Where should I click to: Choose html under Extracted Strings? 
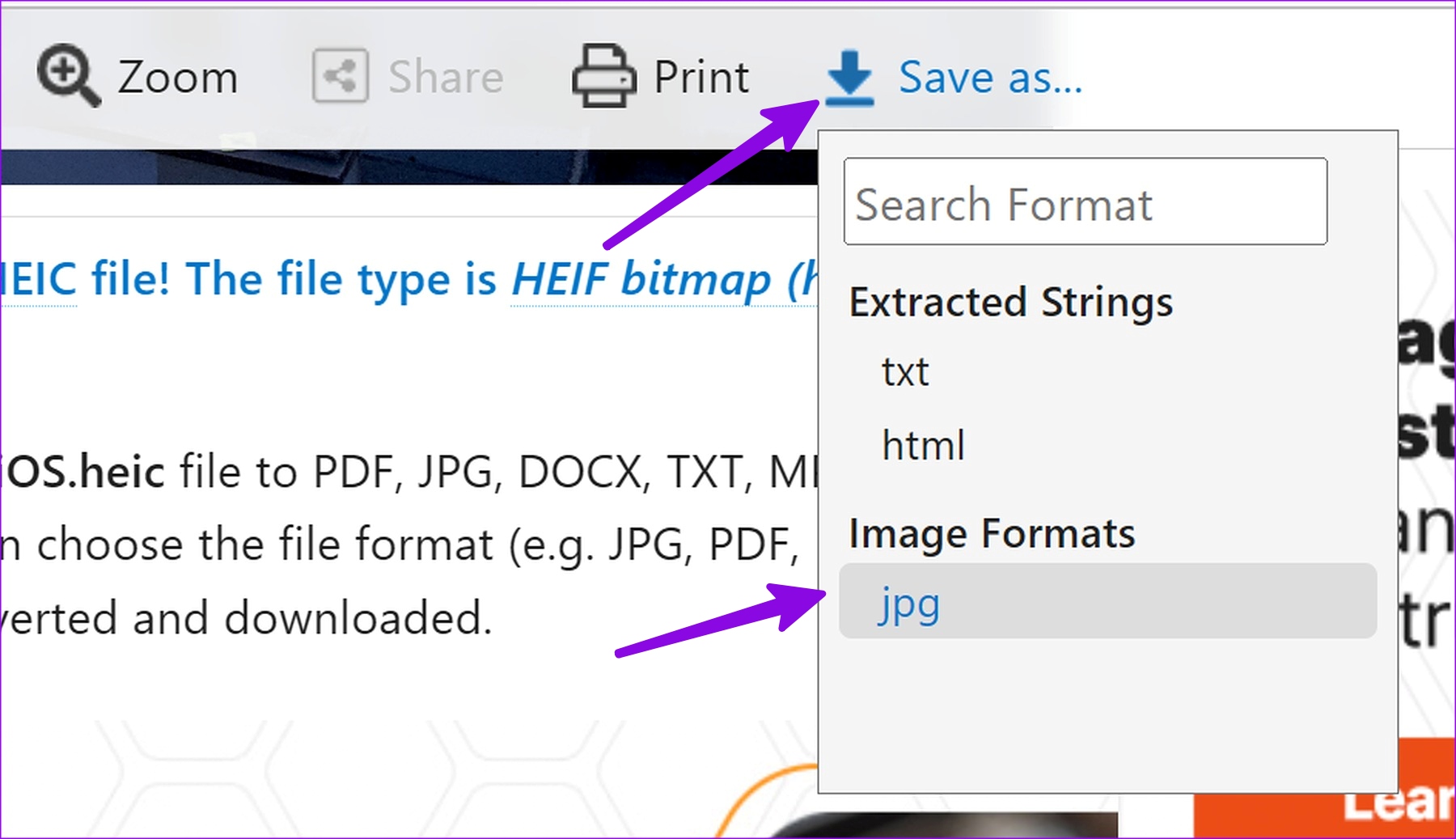(924, 445)
